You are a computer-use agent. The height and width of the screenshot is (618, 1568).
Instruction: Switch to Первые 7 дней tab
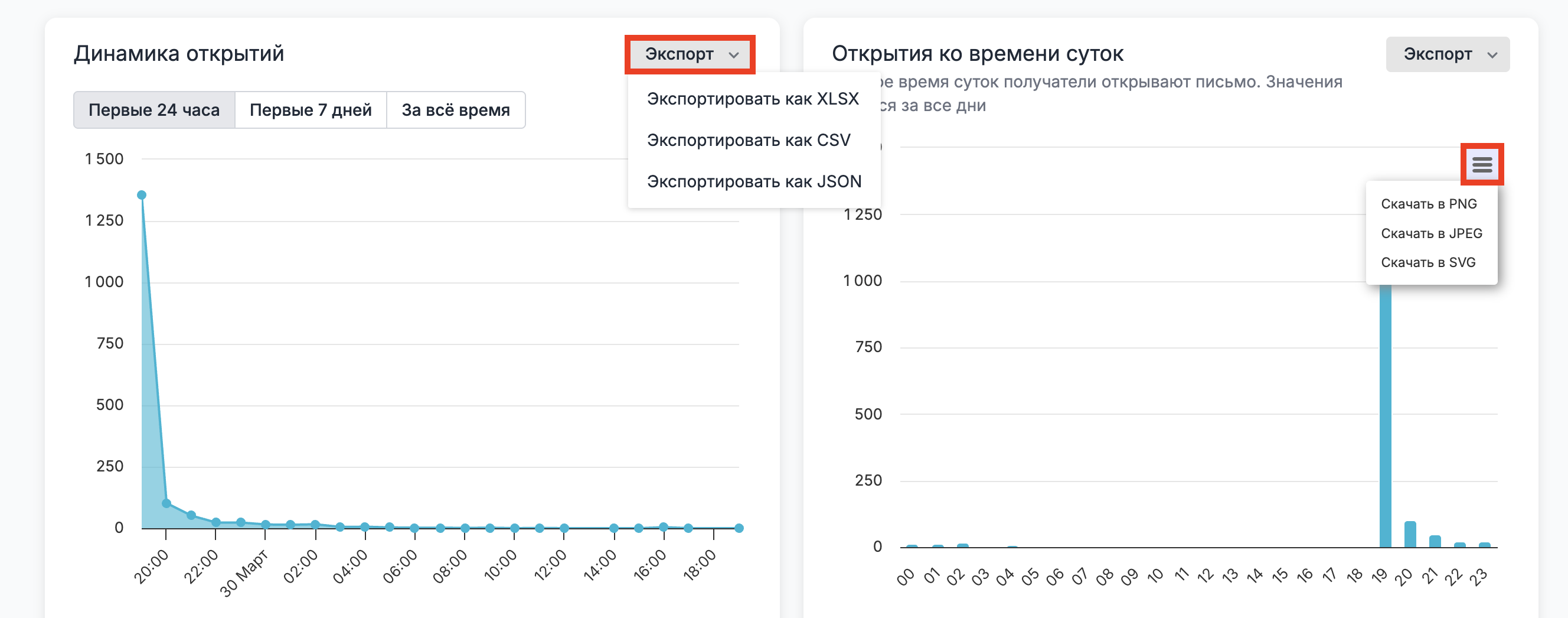tap(311, 110)
